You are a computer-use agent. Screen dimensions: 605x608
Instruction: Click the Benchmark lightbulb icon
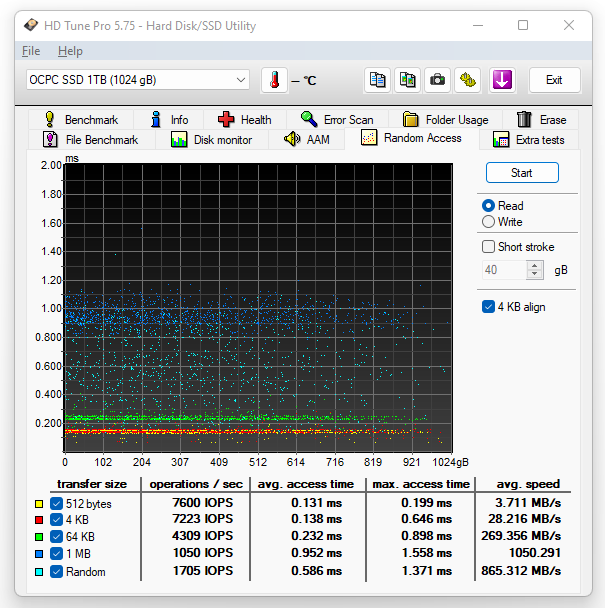(x=49, y=119)
